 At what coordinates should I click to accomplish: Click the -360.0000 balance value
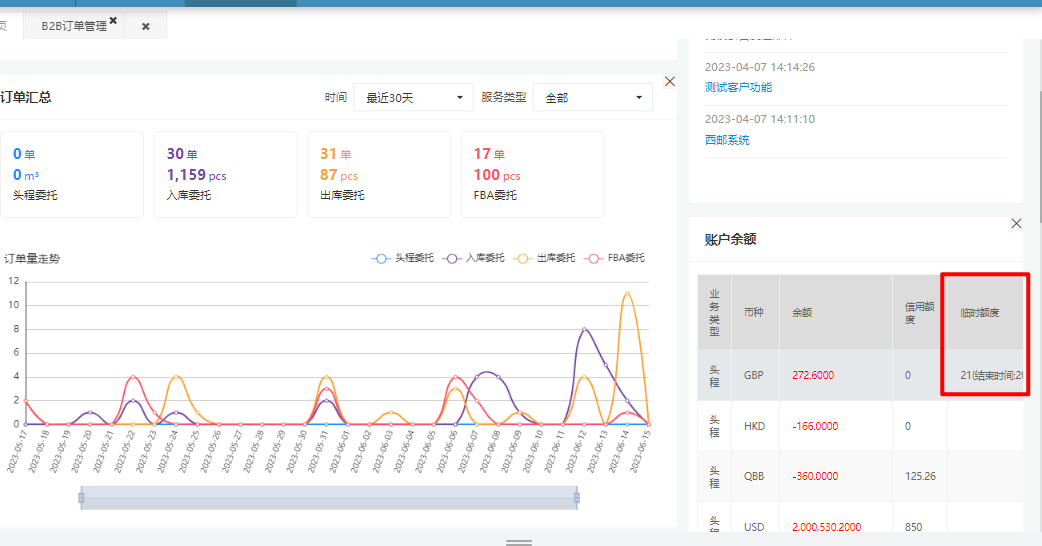[x=815, y=476]
